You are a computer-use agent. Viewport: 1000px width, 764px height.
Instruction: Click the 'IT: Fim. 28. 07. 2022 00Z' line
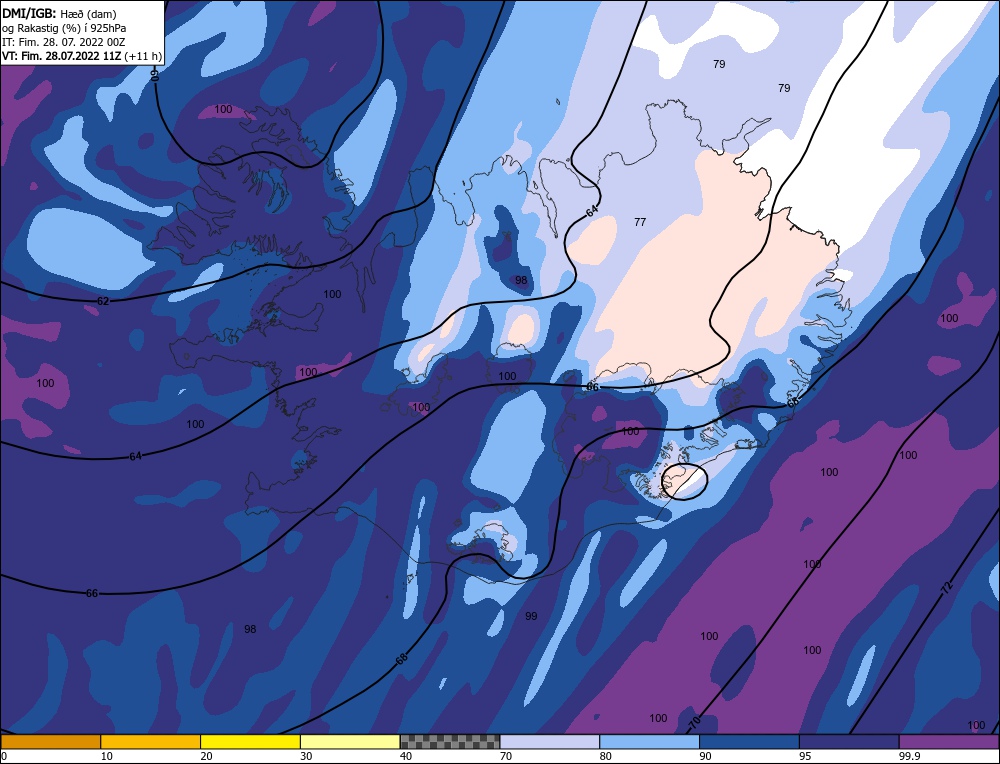coord(63,42)
